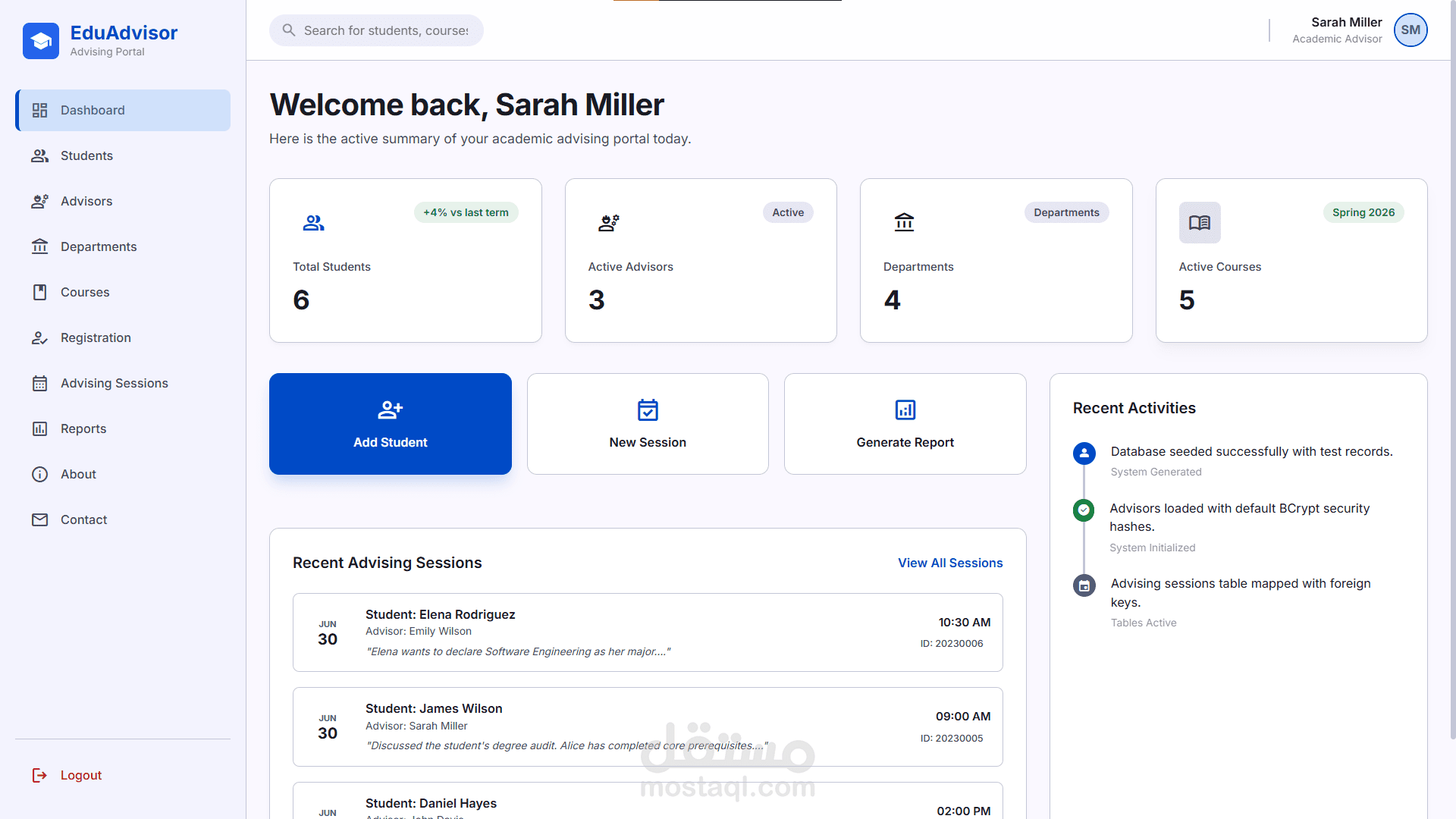Click the Add Student button label

[x=391, y=442]
